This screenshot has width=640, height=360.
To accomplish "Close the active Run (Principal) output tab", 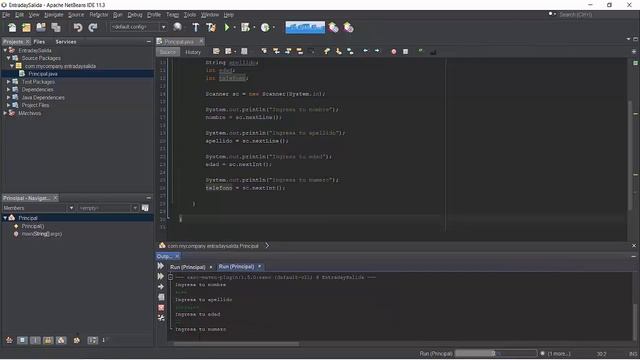I will click(x=259, y=267).
